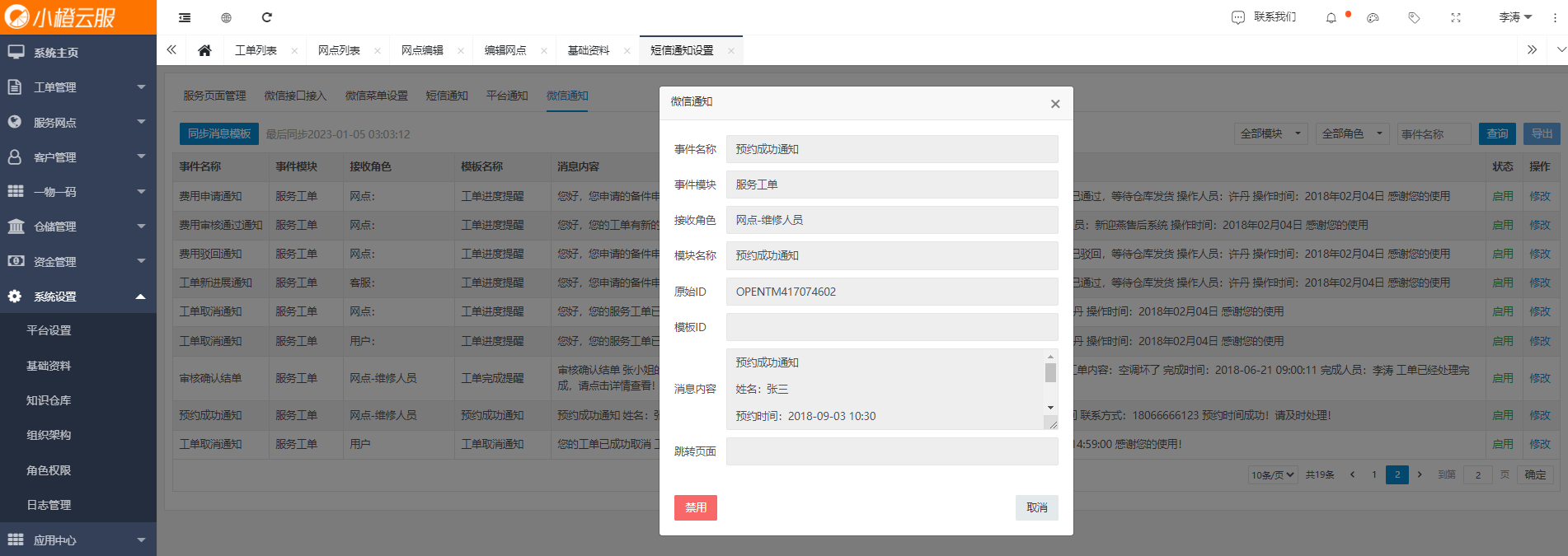
Task: Close the 微信通知 dialog
Action: pyautogui.click(x=1055, y=104)
